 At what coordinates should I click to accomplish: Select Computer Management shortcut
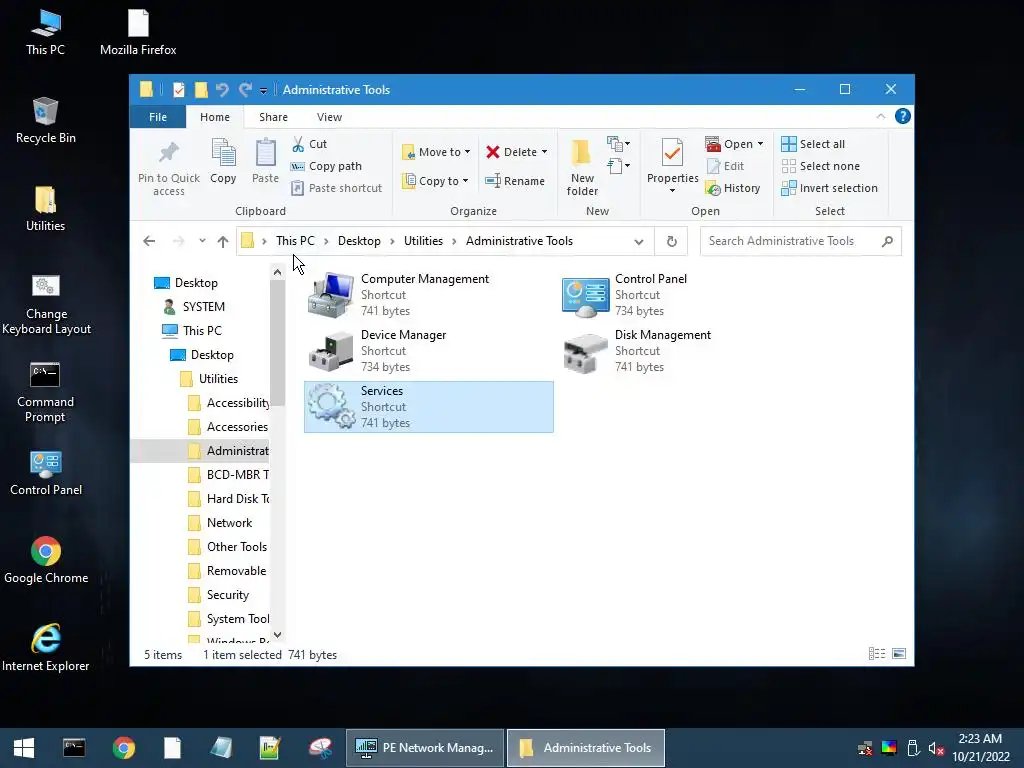pos(429,295)
